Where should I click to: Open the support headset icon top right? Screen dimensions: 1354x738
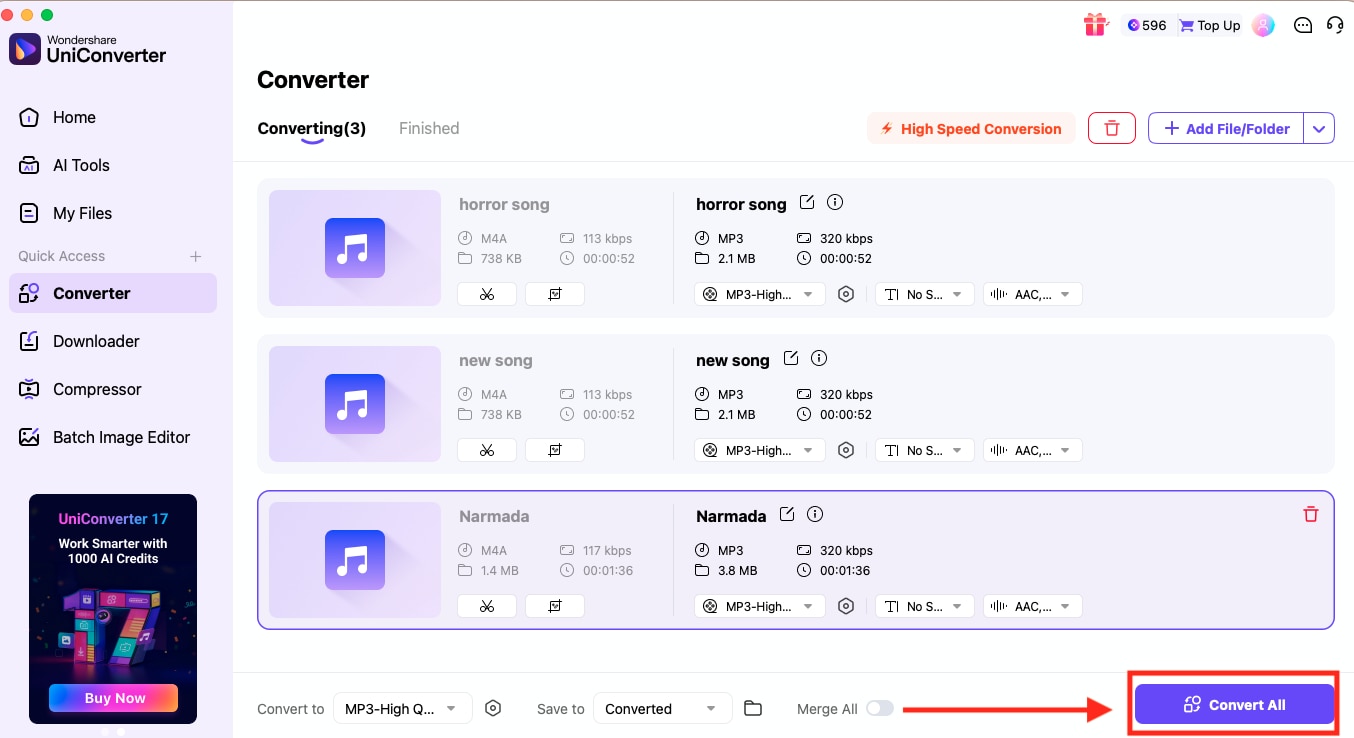[x=1335, y=25]
